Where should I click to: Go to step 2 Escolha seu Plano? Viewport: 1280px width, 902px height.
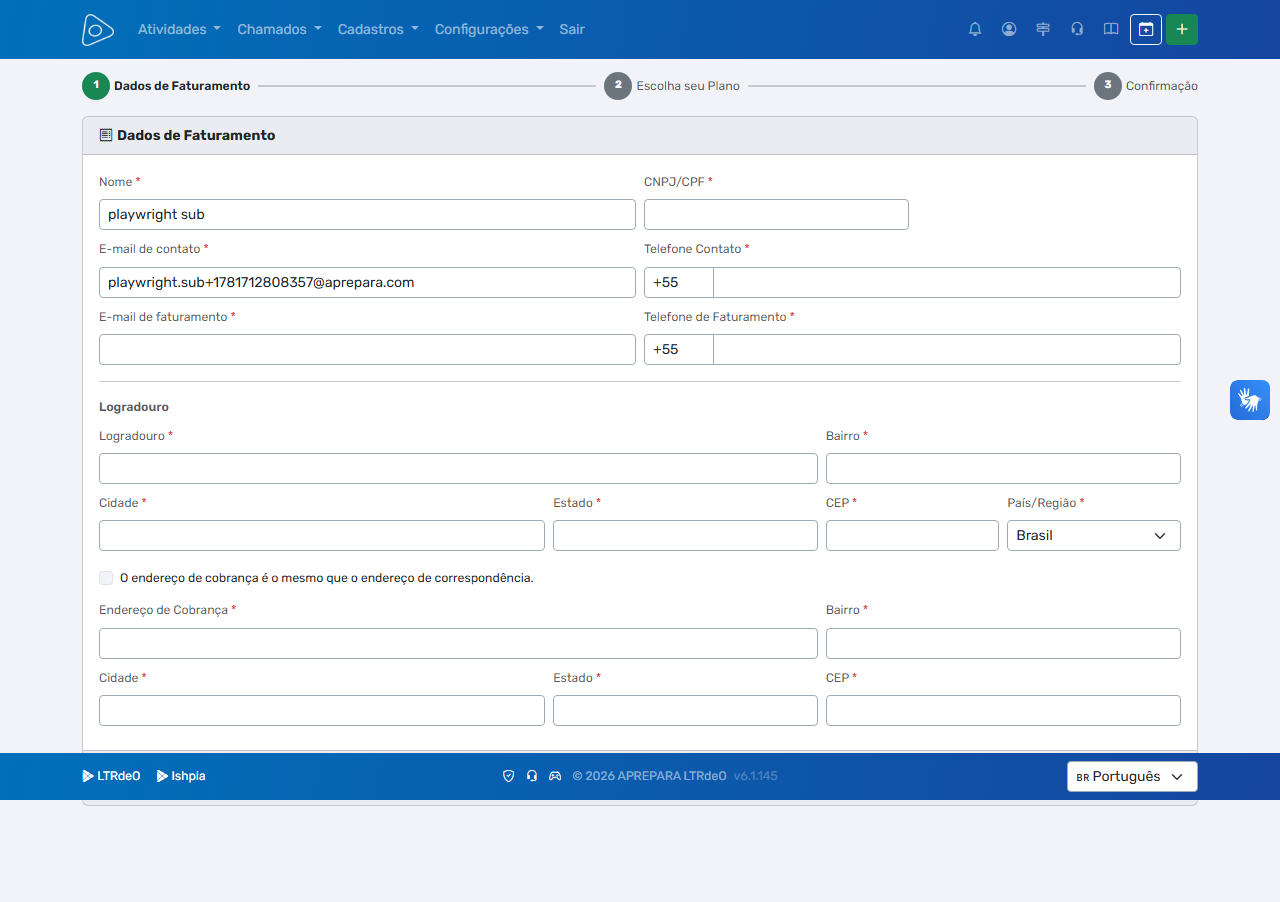[672, 86]
